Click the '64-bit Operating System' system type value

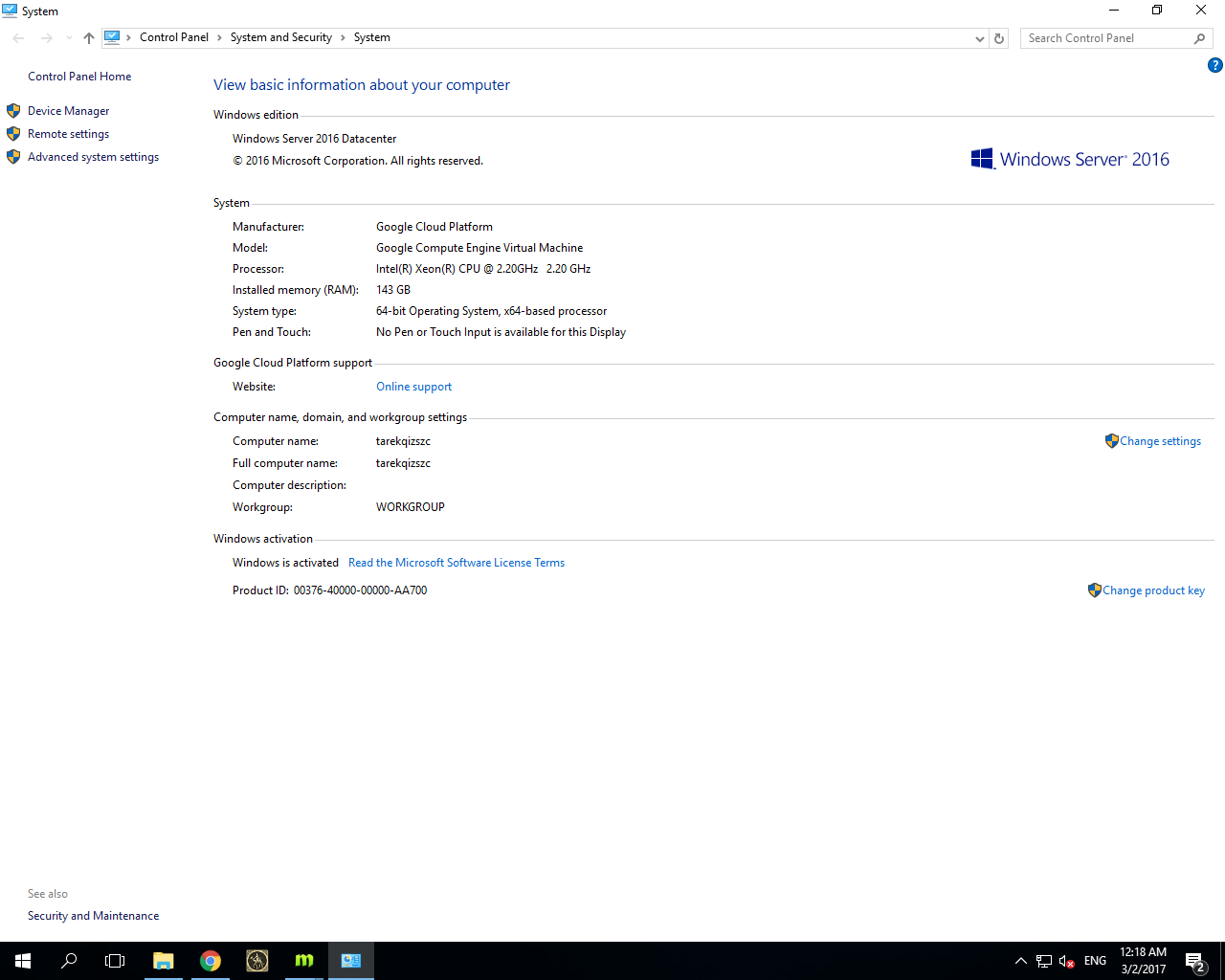(x=437, y=311)
